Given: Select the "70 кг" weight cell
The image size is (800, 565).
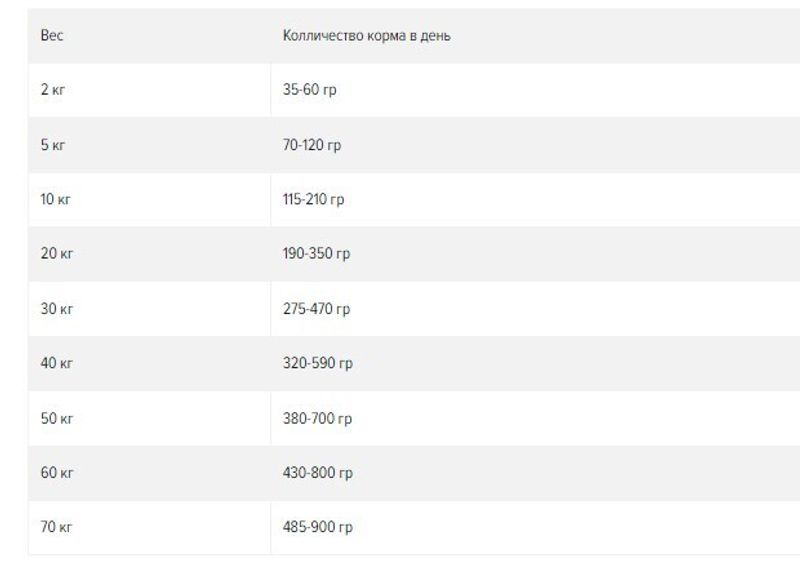Looking at the screenshot, I should tap(57, 527).
